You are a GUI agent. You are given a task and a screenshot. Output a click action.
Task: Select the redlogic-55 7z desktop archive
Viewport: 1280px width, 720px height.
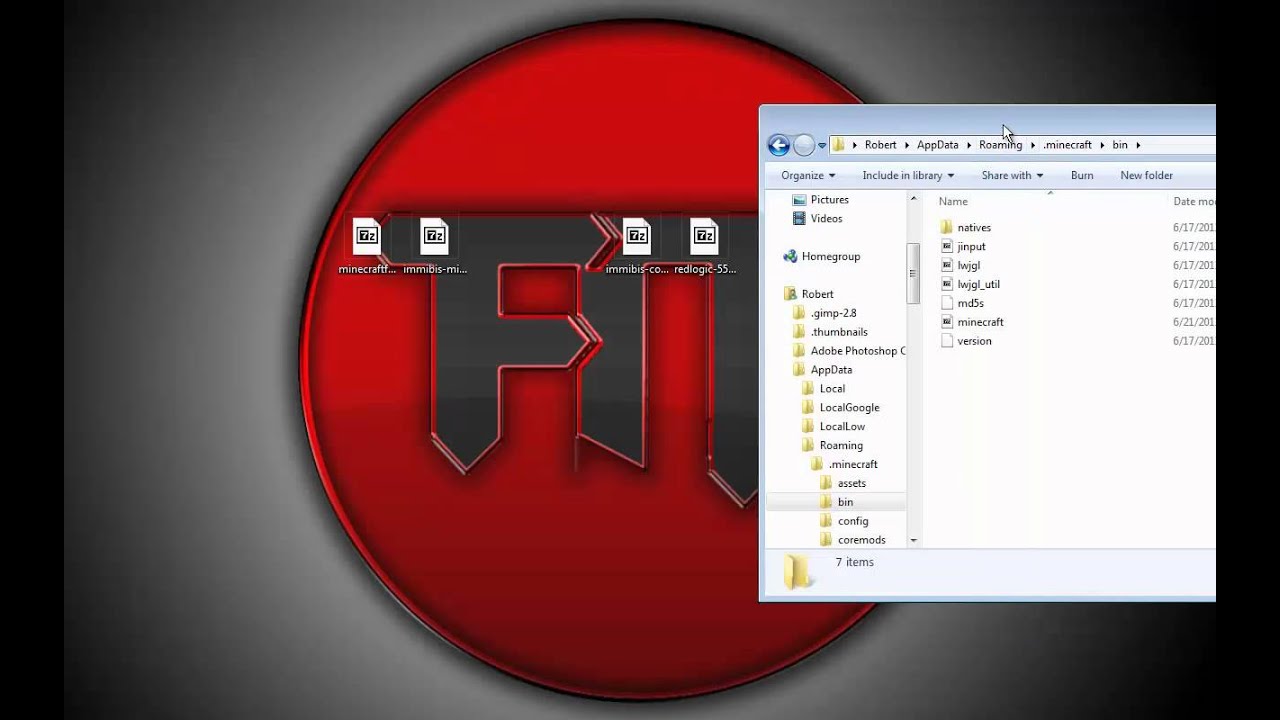[705, 247]
